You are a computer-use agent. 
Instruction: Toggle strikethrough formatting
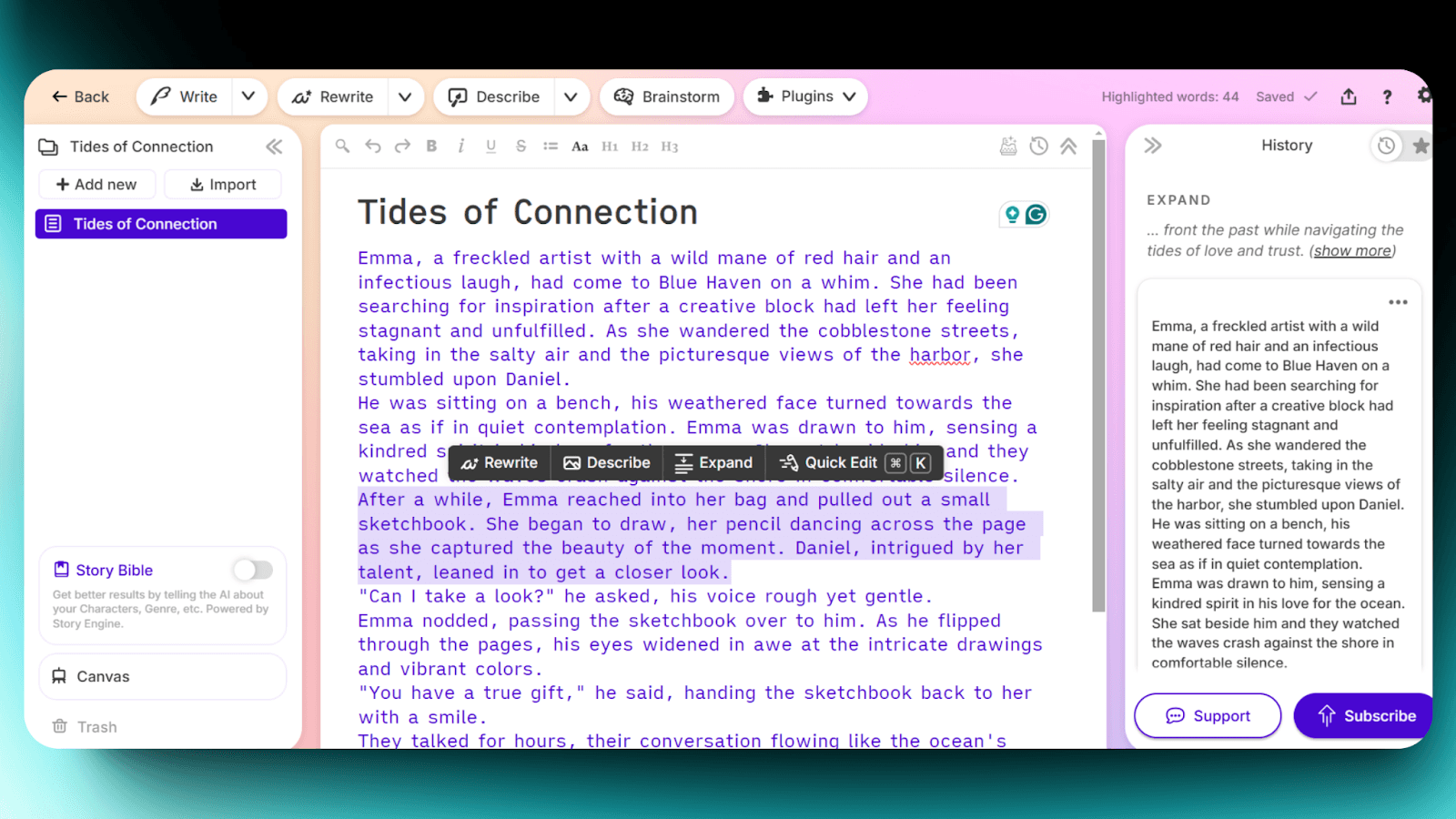click(x=521, y=146)
